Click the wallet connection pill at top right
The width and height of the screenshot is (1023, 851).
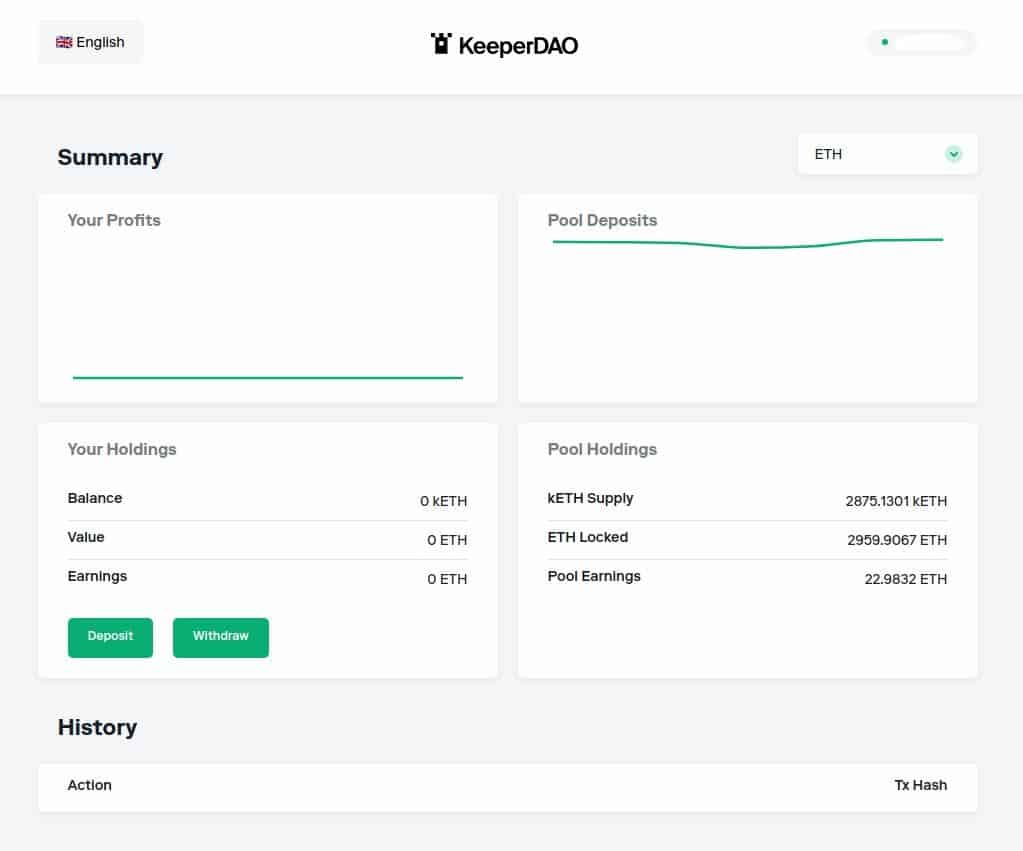920,42
